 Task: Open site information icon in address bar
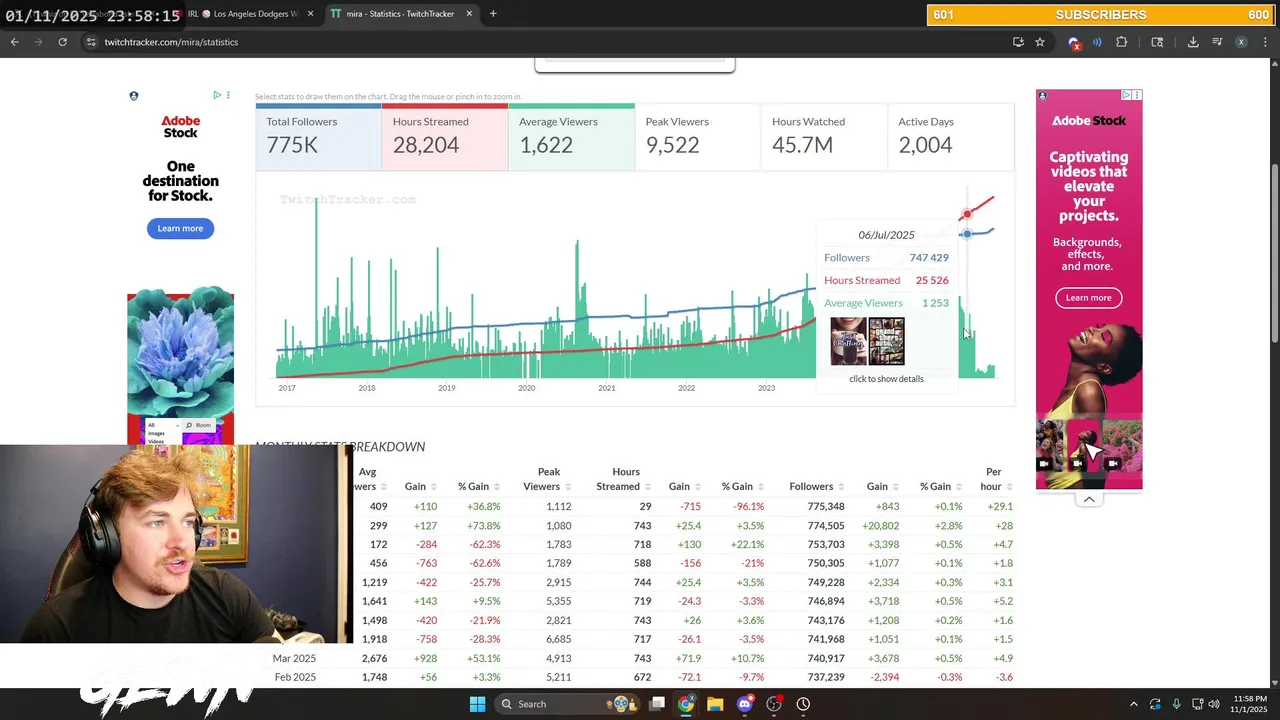coord(90,42)
